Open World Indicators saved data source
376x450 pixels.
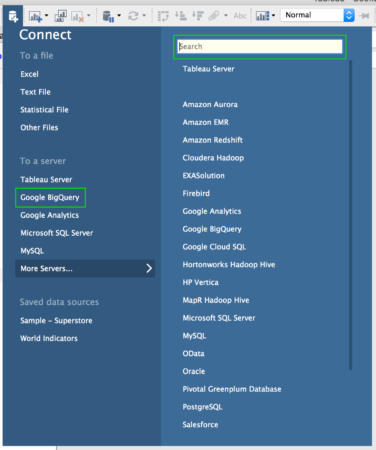[49, 338]
